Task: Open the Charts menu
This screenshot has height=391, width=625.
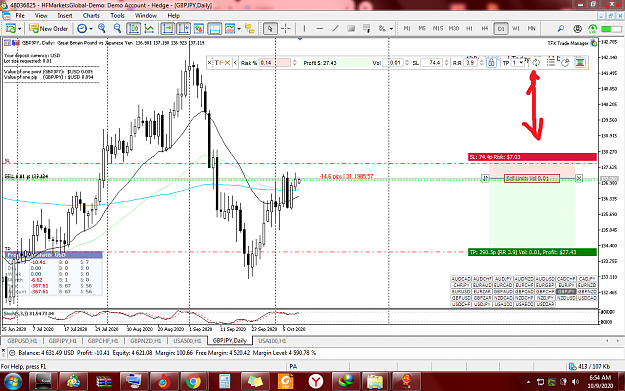Action: click(91, 16)
